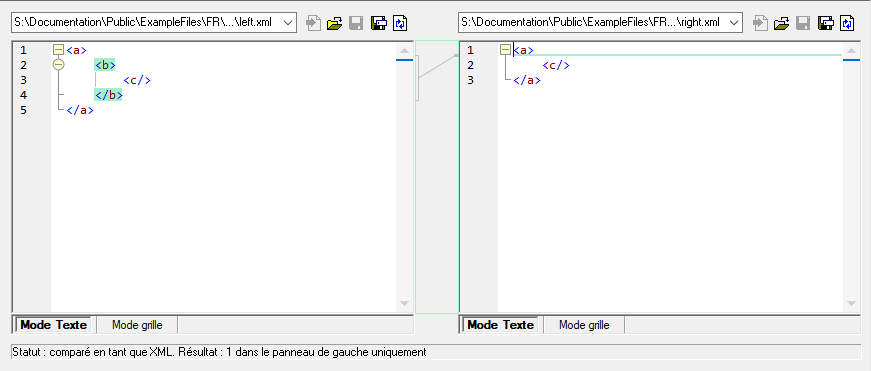Save the right.xml file
This screenshot has height=371, width=871.
click(x=803, y=23)
